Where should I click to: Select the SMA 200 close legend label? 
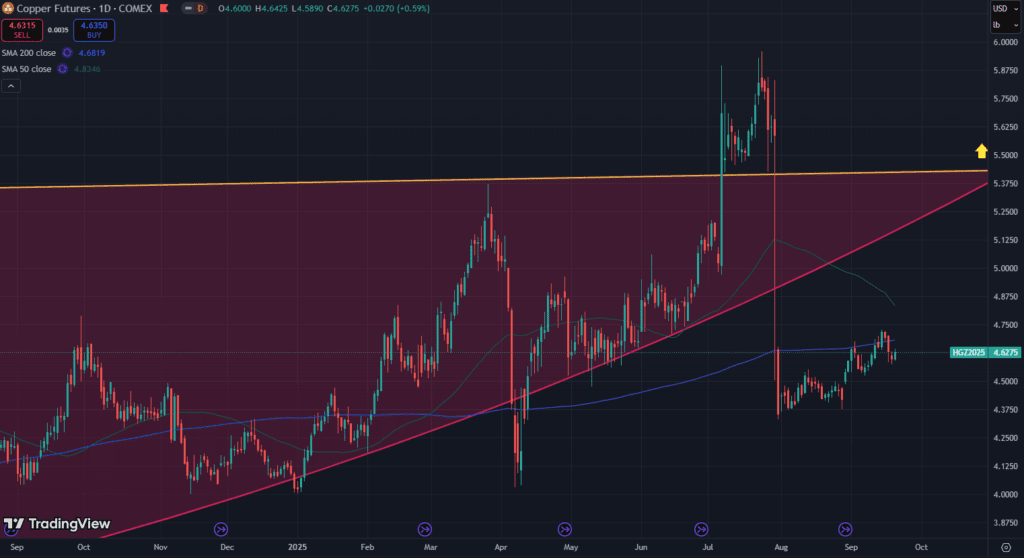pos(29,52)
